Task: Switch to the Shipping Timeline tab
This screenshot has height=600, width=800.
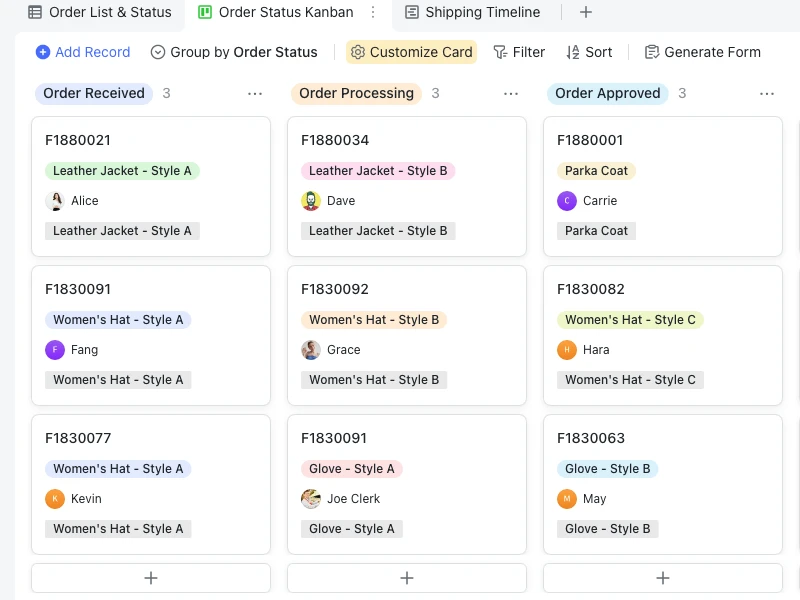Action: coord(473,12)
